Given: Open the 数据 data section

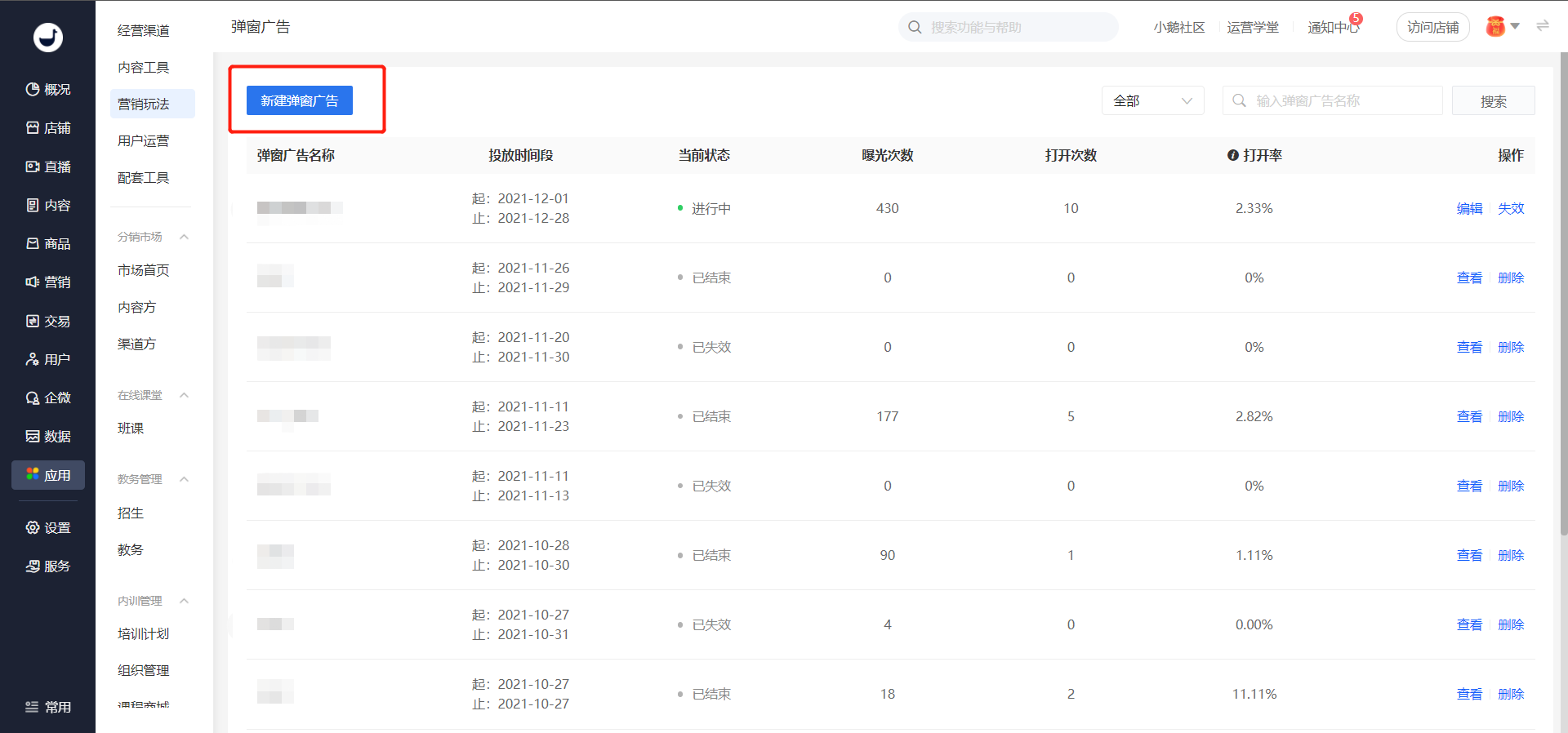Looking at the screenshot, I should (47, 436).
